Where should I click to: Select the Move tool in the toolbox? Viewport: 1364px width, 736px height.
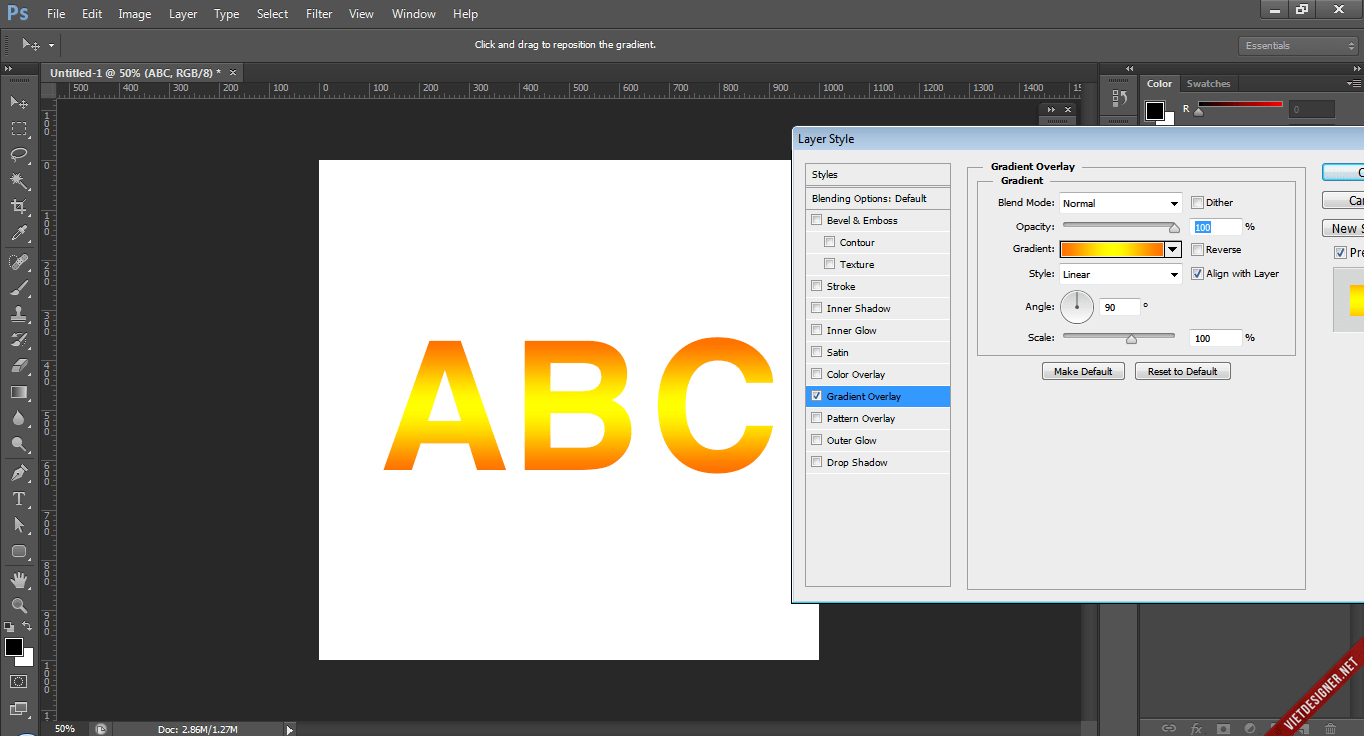19,102
